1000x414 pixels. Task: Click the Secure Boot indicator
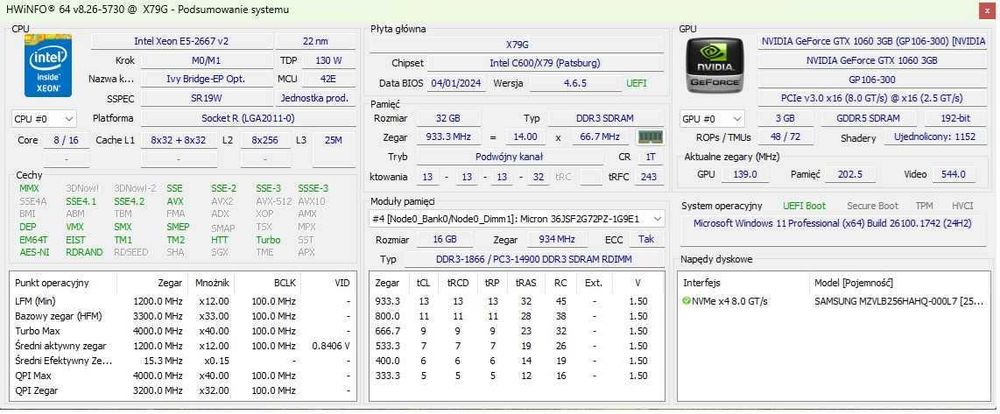click(872, 206)
